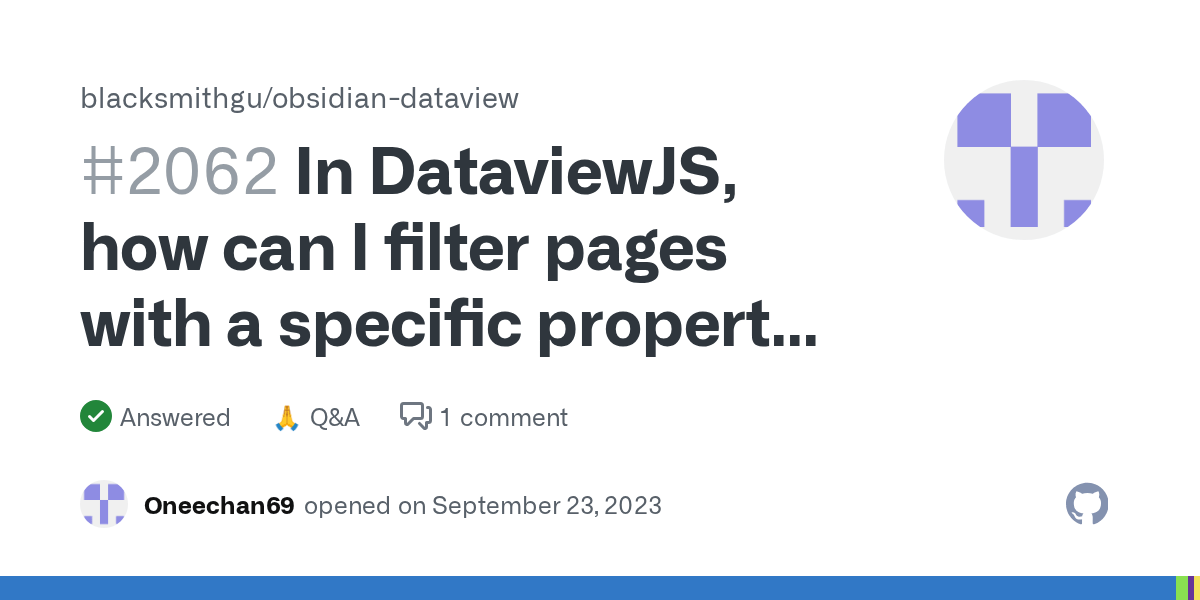Viewport: 1200px width, 600px height.
Task: Click the blue language bar segment
Action: pyautogui.click(x=587, y=588)
